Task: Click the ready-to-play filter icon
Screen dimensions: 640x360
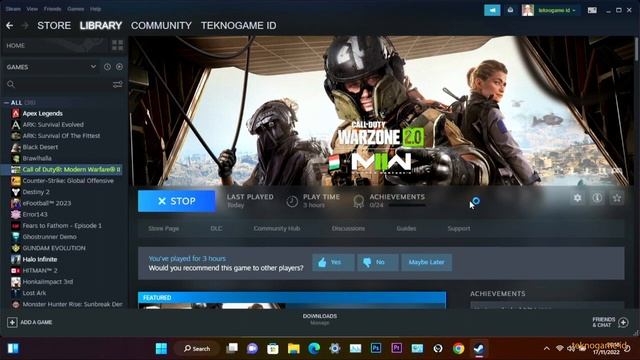Action: coord(119,67)
